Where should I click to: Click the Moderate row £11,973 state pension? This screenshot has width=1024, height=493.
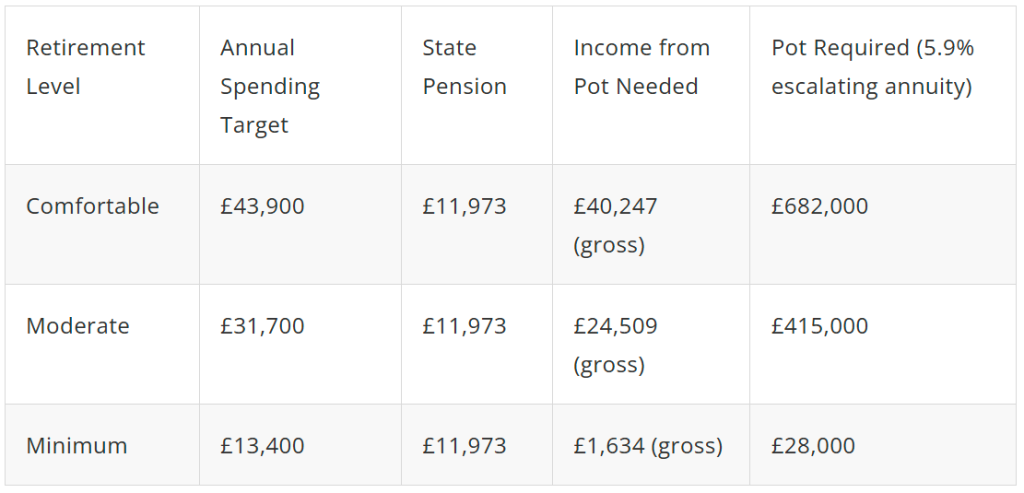click(x=464, y=326)
